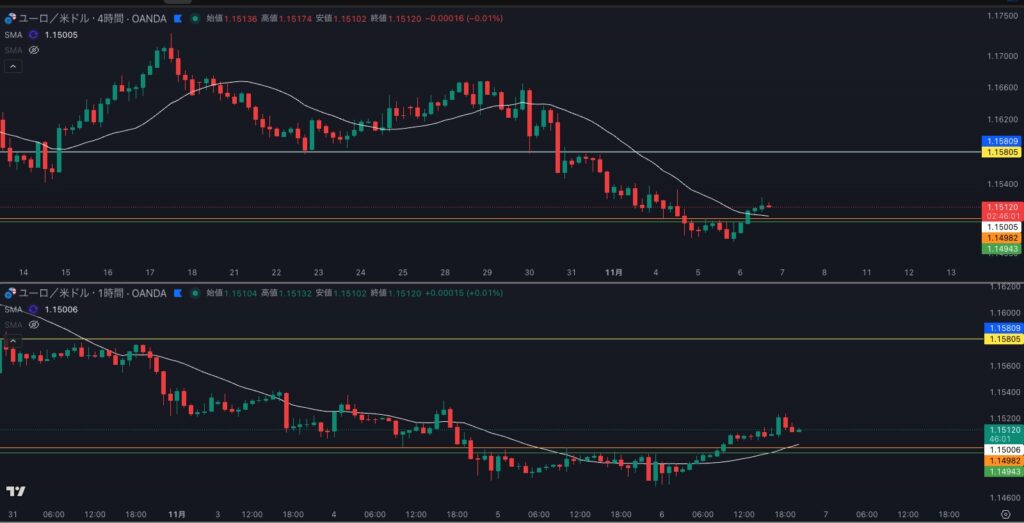The width and height of the screenshot is (1024, 523).
Task: Click the EUR/USD currency pair icon, upper chart
Action: (10, 18)
